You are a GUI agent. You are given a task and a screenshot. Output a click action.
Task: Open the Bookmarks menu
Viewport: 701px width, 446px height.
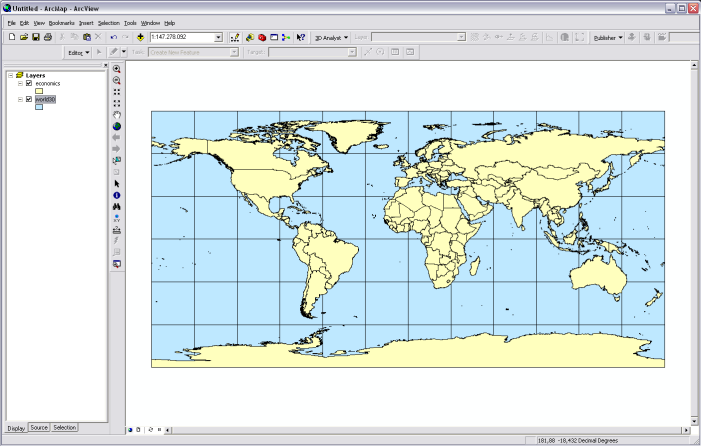(x=62, y=23)
